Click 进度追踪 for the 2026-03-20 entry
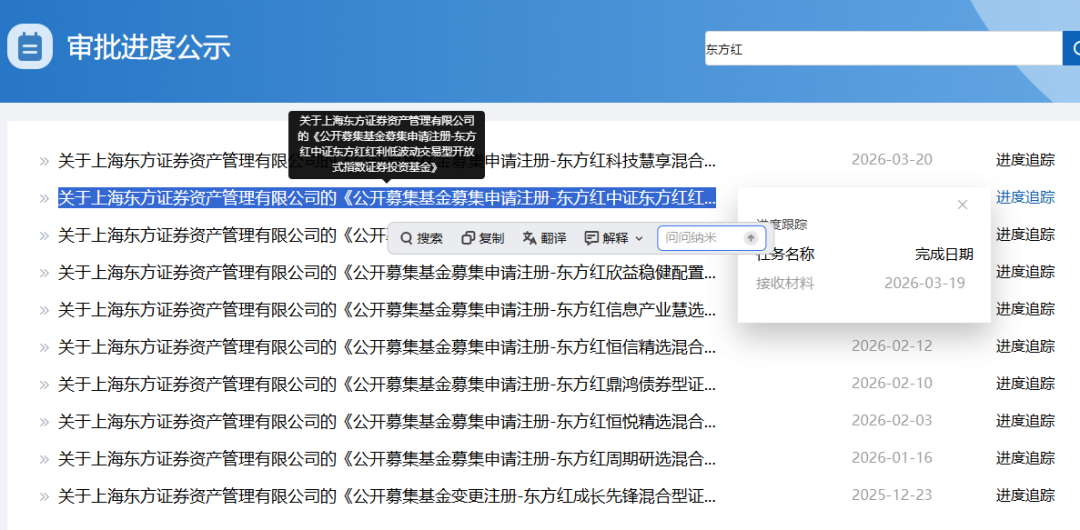The width and height of the screenshot is (1080, 530). pos(1024,160)
